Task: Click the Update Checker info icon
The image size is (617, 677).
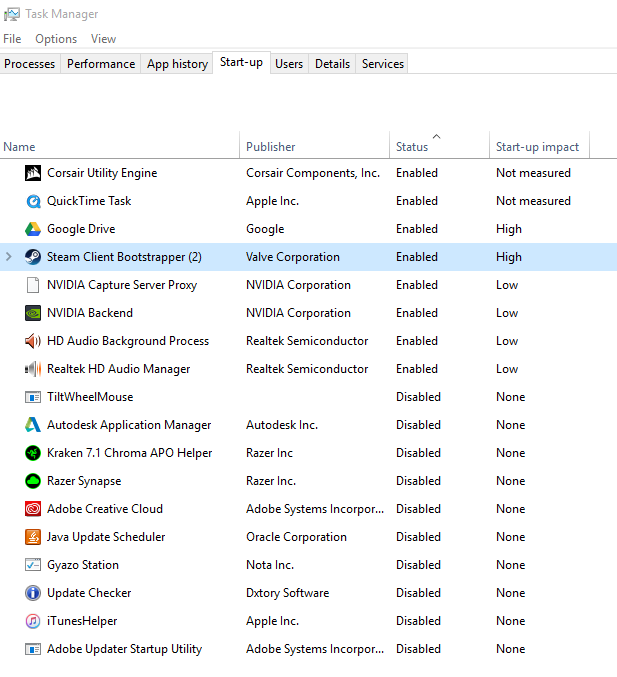Action: [33, 593]
